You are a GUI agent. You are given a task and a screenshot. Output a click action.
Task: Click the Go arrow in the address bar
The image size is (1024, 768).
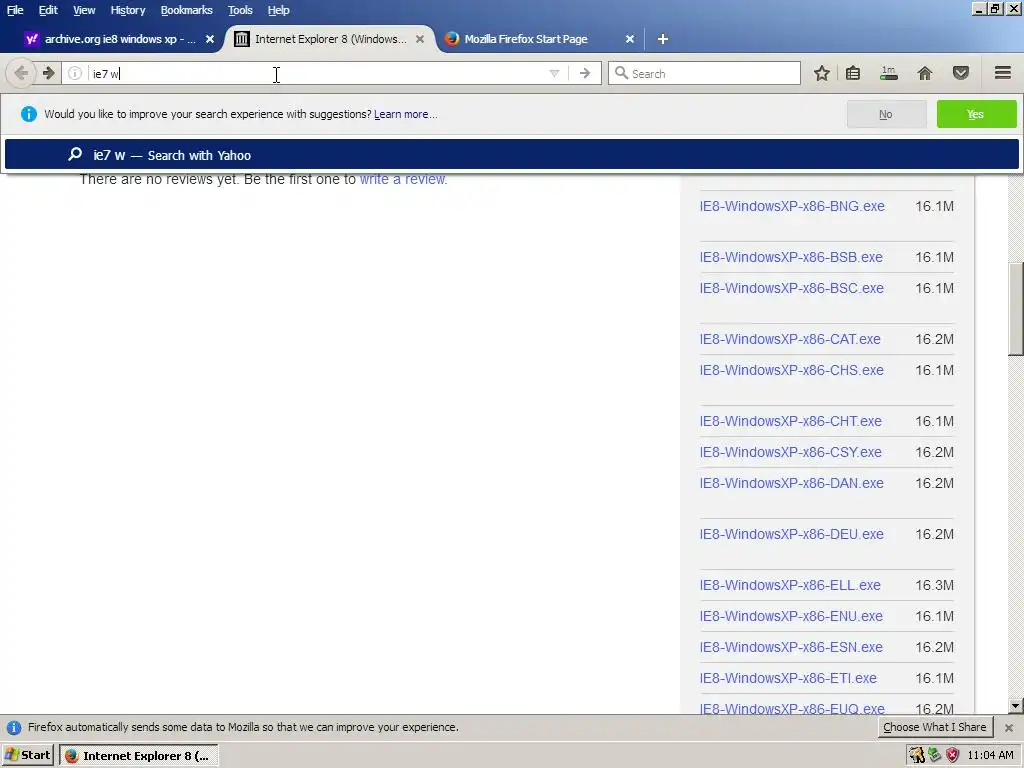point(584,73)
